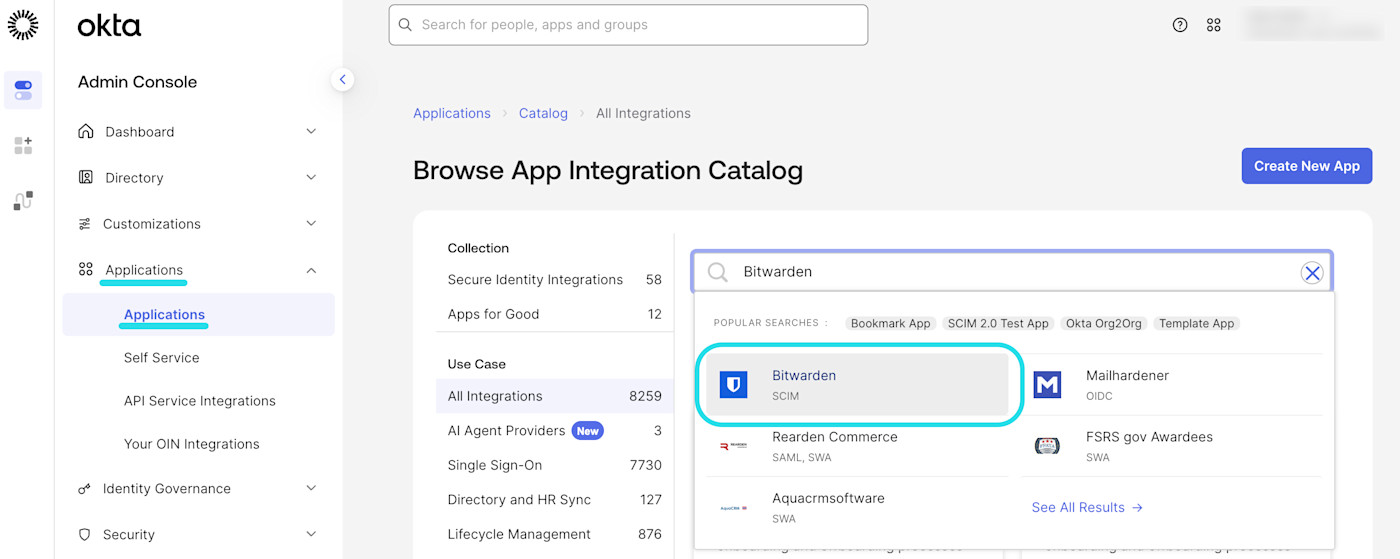Open the Directory sidebar section
This screenshot has width=1400, height=559.
pos(198,177)
